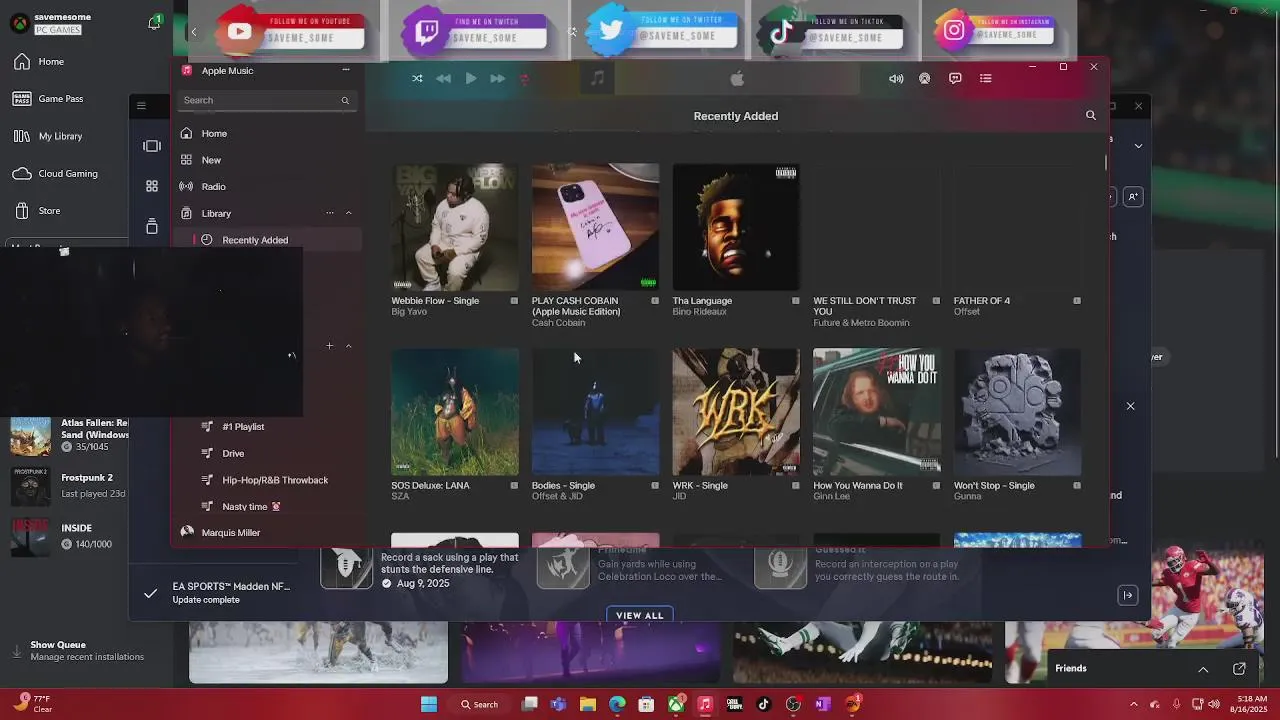Go to previous track
The image size is (1280, 720).
pos(443,78)
